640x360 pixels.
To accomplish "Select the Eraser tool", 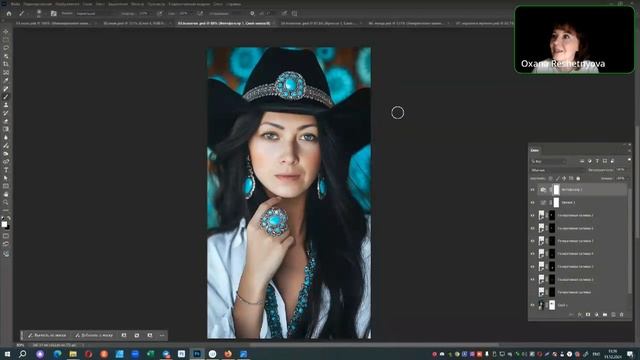I will [x=6, y=121].
